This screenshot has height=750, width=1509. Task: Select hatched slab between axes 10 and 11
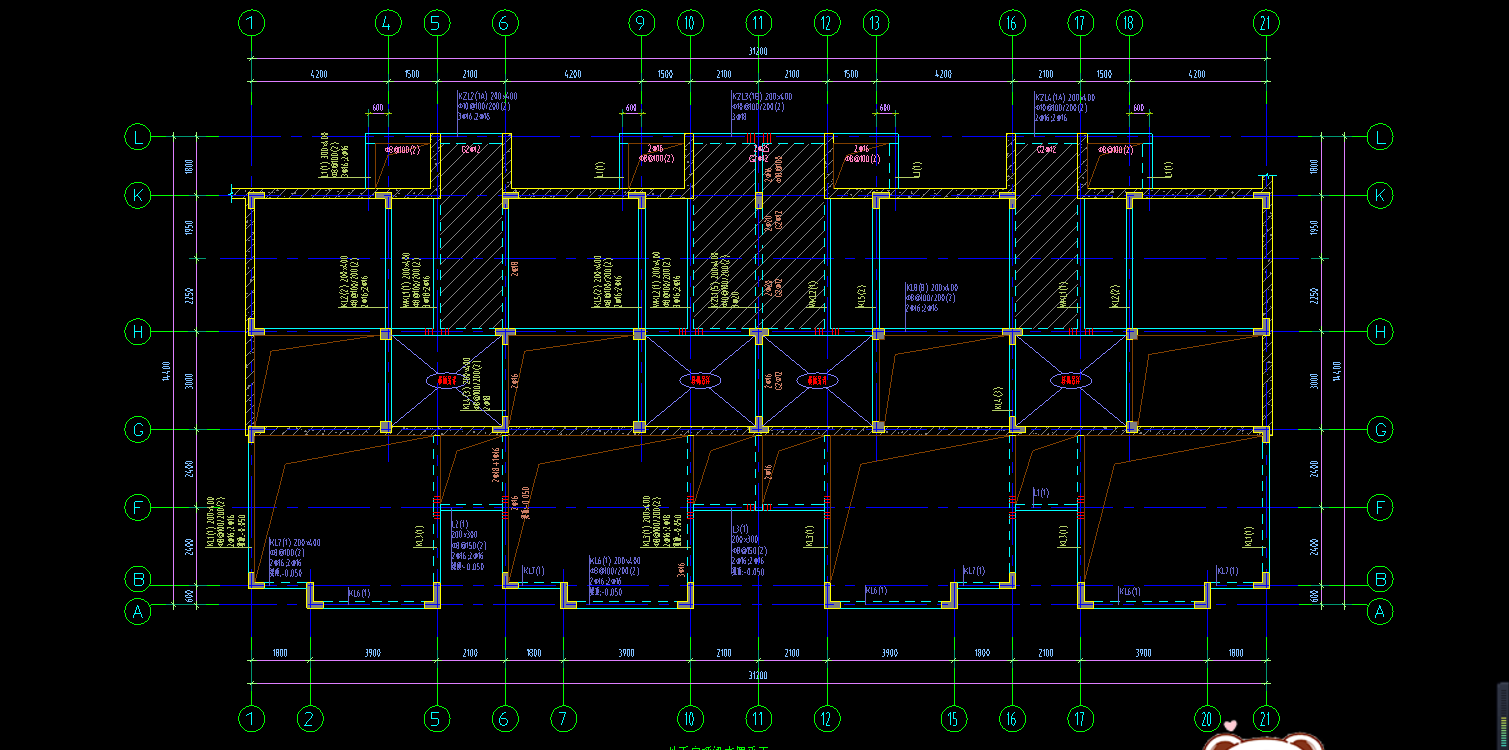724,235
